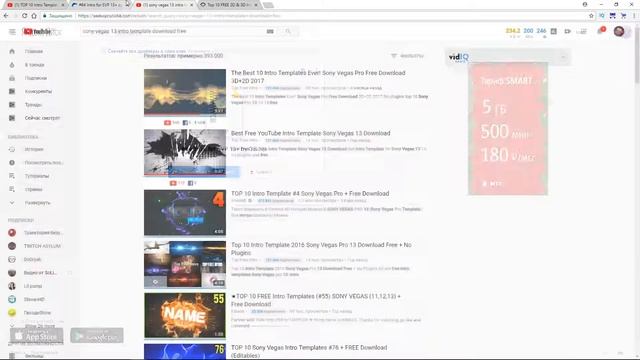Image resolution: width=640 pixels, height=360 pixels.
Task: Open TOP 10 Intro Template #4 video title
Action: coord(310,193)
